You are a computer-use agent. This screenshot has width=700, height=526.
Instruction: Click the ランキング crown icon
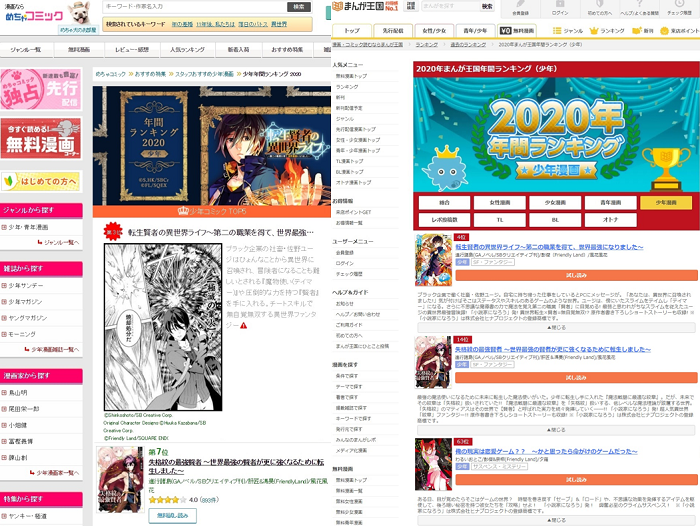click(x=594, y=31)
